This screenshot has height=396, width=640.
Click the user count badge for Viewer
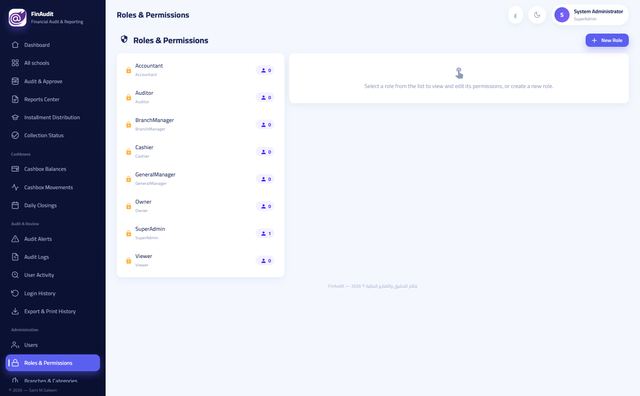pos(266,260)
